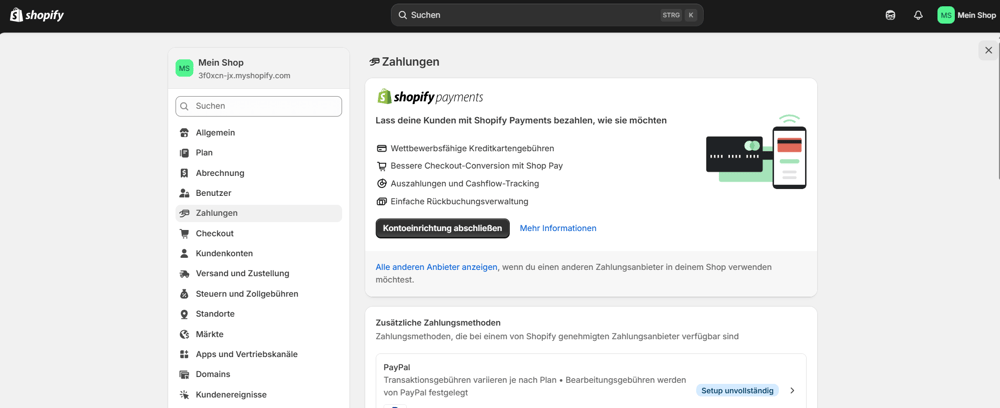Click Alle anderen Anbieter anzeigen link

click(x=436, y=267)
